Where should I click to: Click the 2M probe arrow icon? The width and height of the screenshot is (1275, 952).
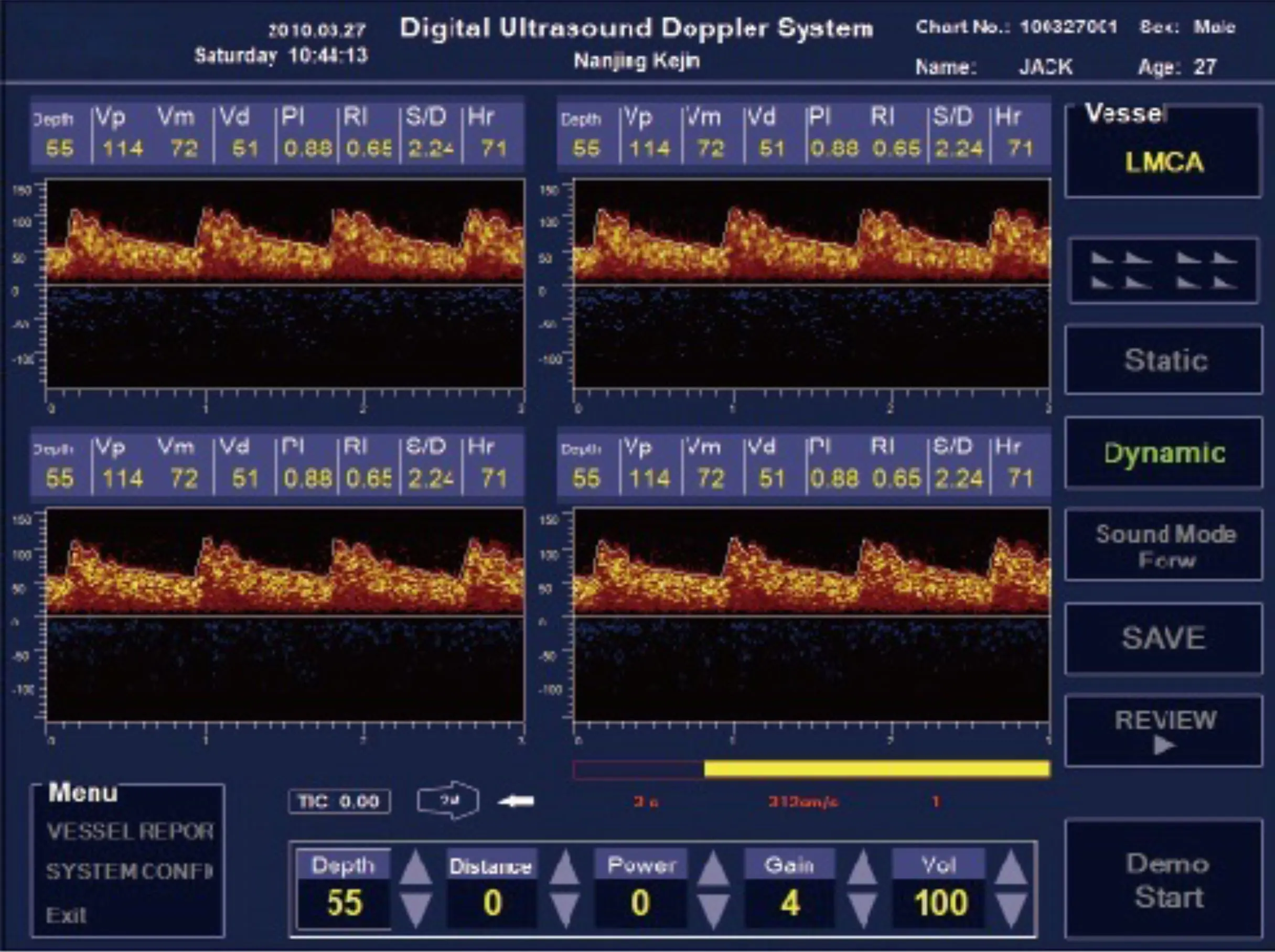point(448,800)
